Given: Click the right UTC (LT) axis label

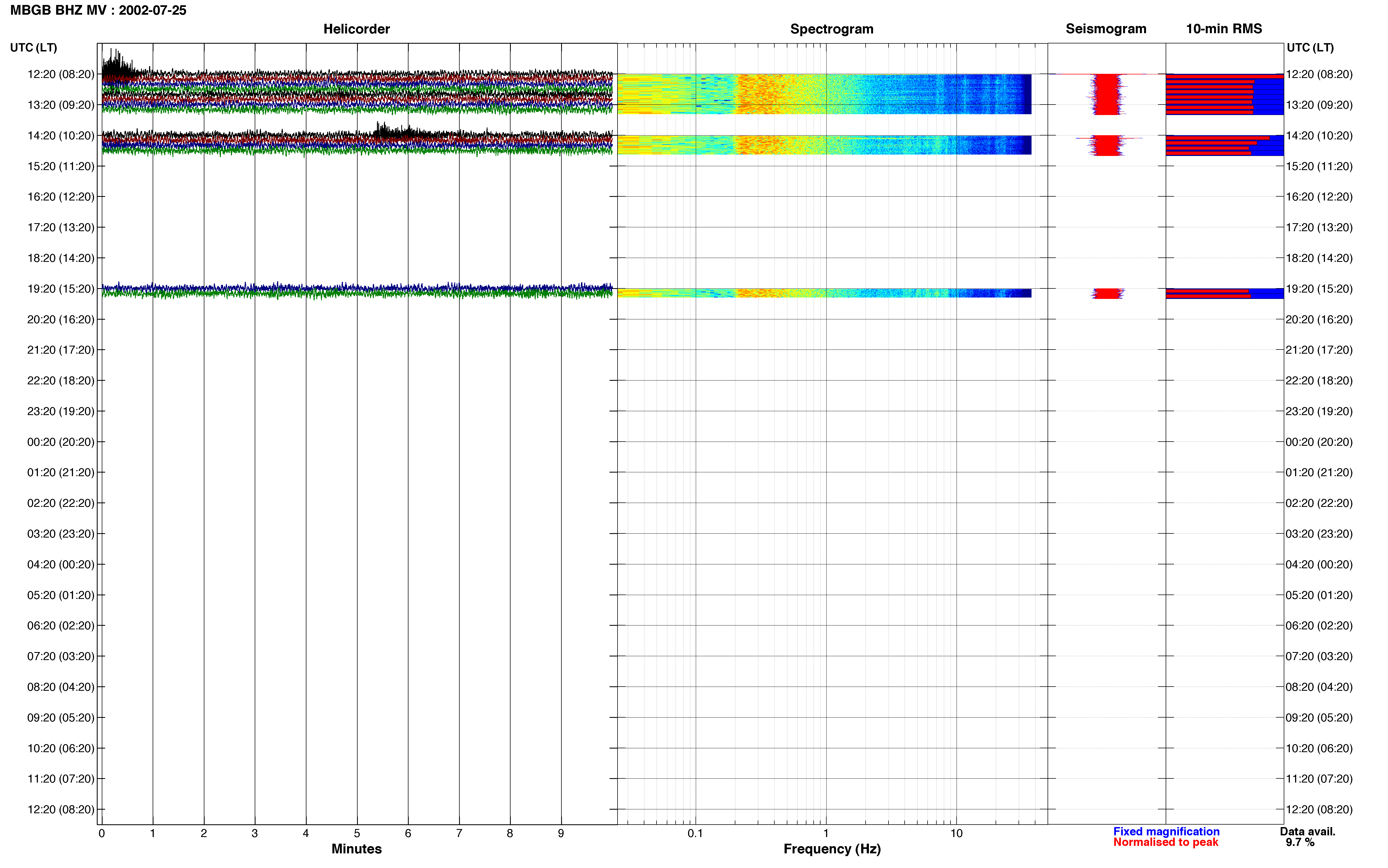Looking at the screenshot, I should coord(1310,48).
